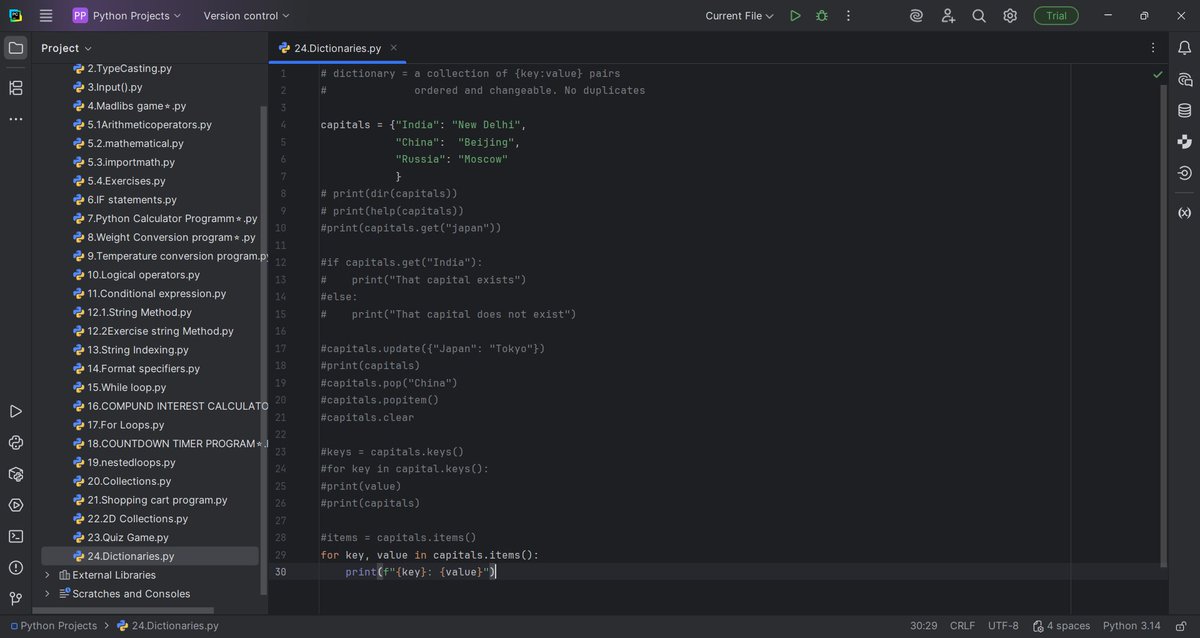Select 10.Logical operators.py file

tap(136, 275)
